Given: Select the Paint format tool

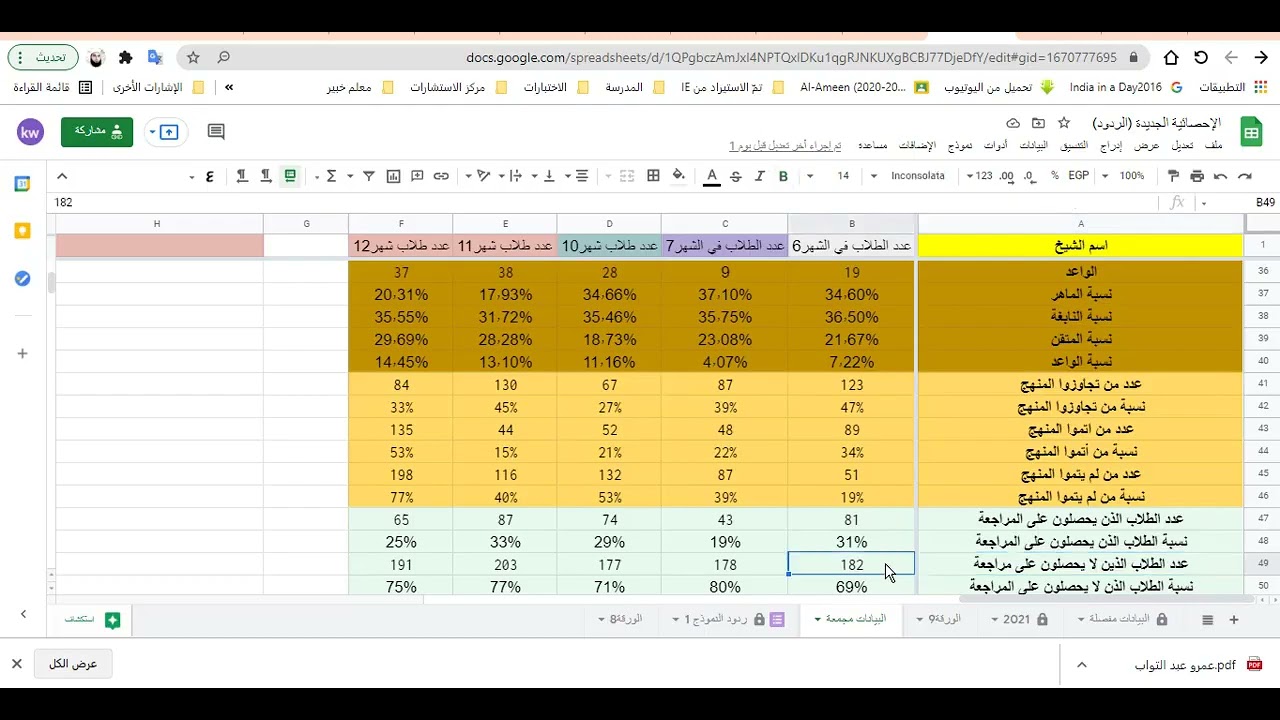Looking at the screenshot, I should pyautogui.click(x=1174, y=176).
